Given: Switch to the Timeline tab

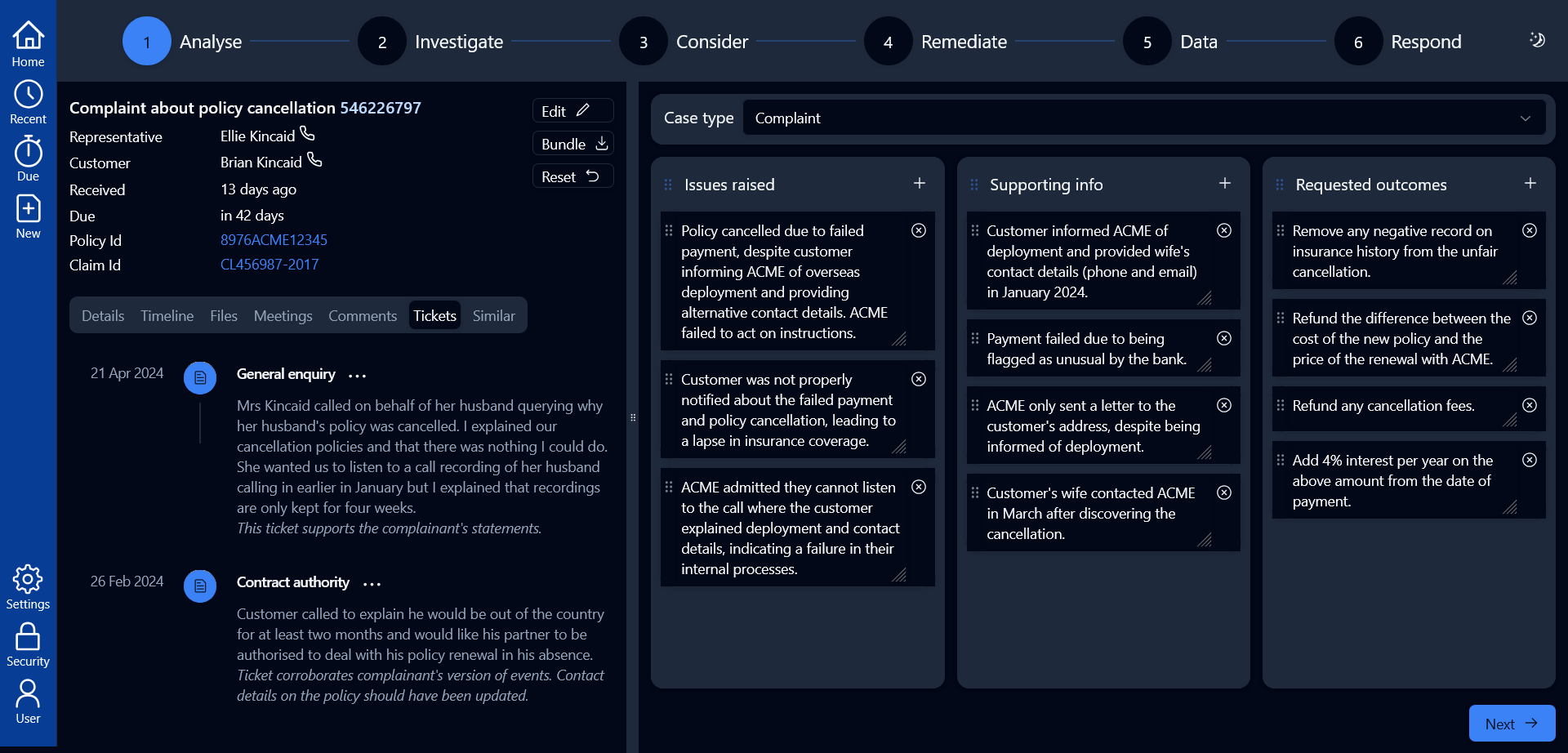Looking at the screenshot, I should click(x=167, y=315).
